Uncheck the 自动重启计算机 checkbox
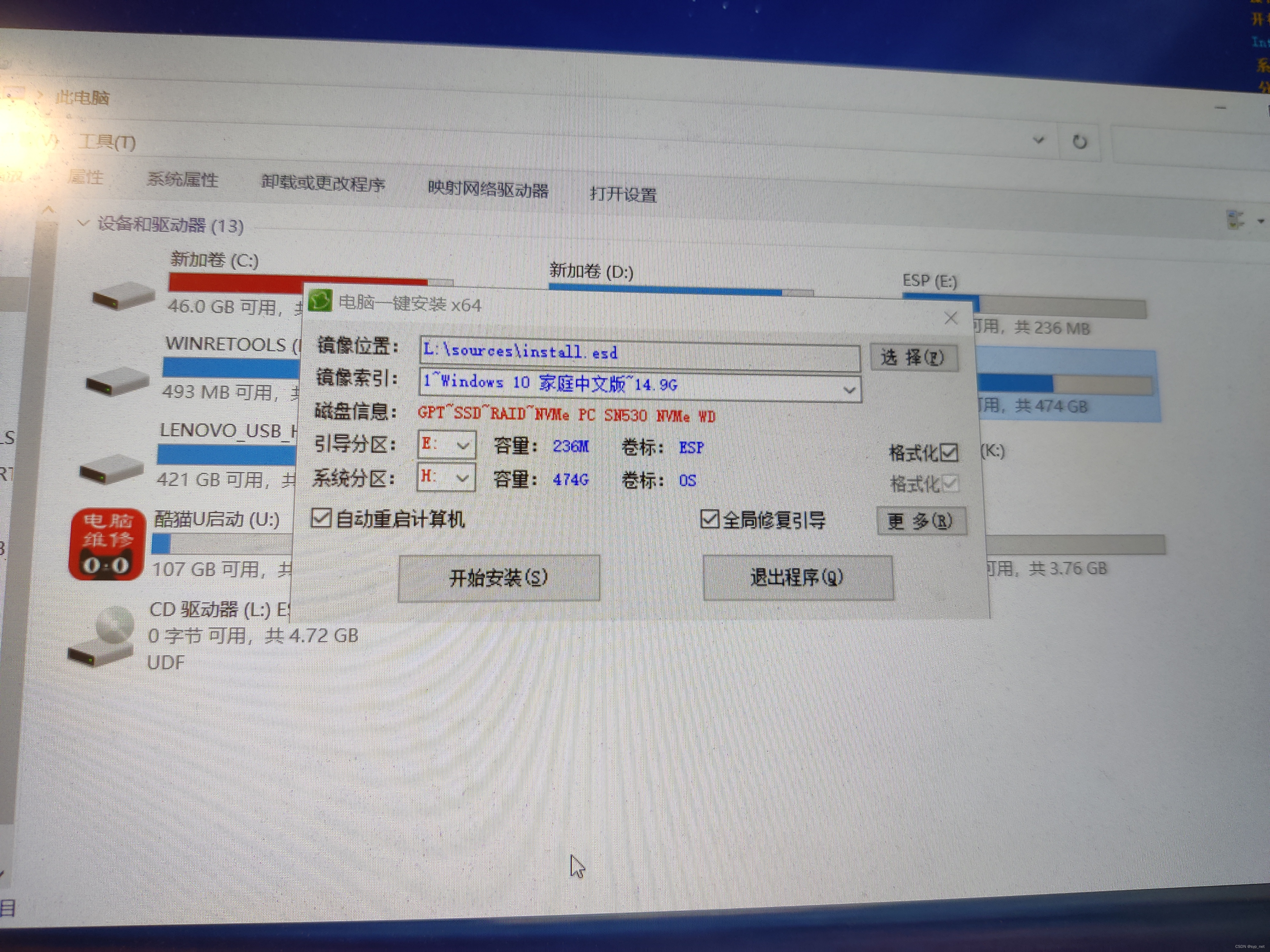 tap(322, 518)
